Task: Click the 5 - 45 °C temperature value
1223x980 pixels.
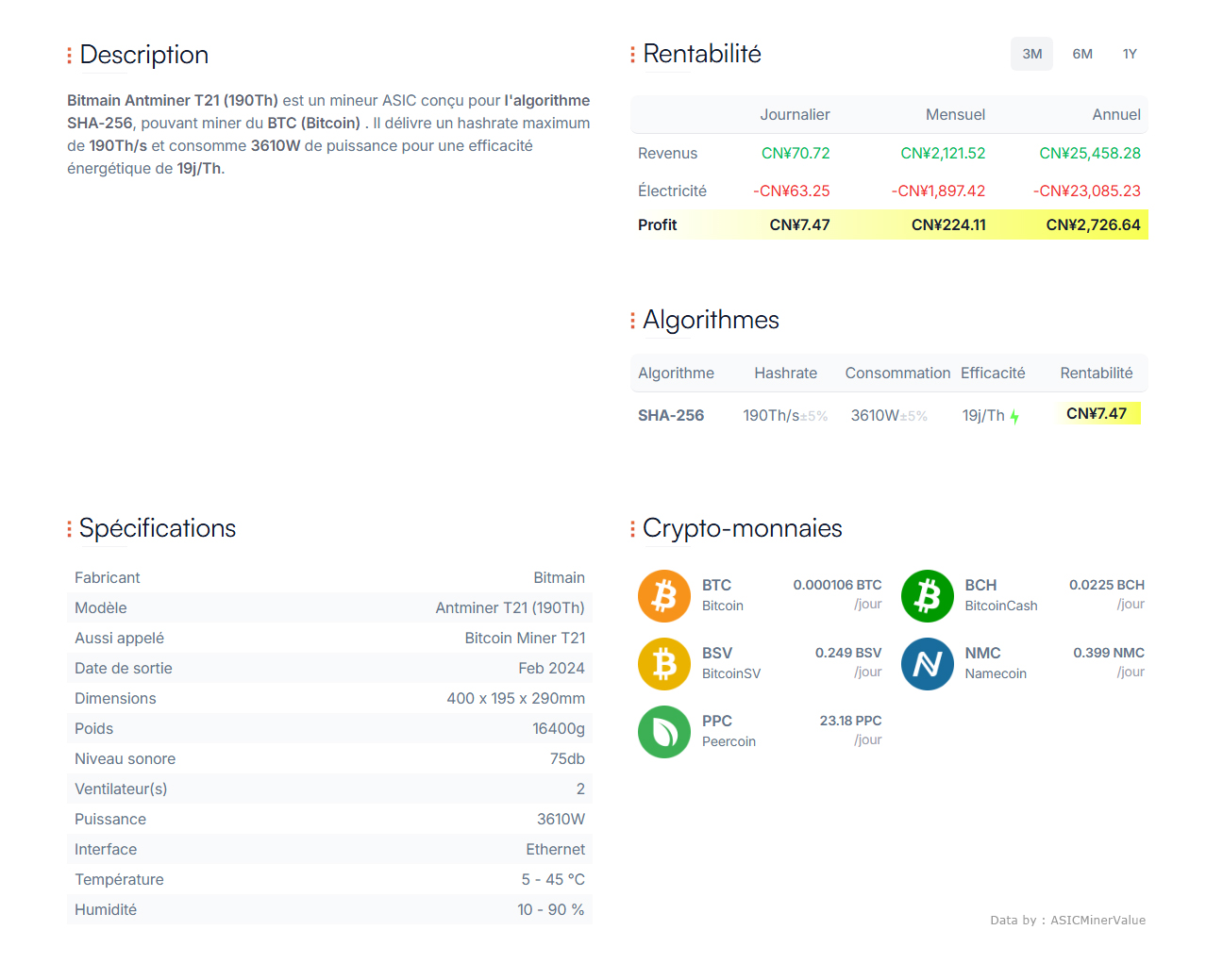Action: [553, 879]
